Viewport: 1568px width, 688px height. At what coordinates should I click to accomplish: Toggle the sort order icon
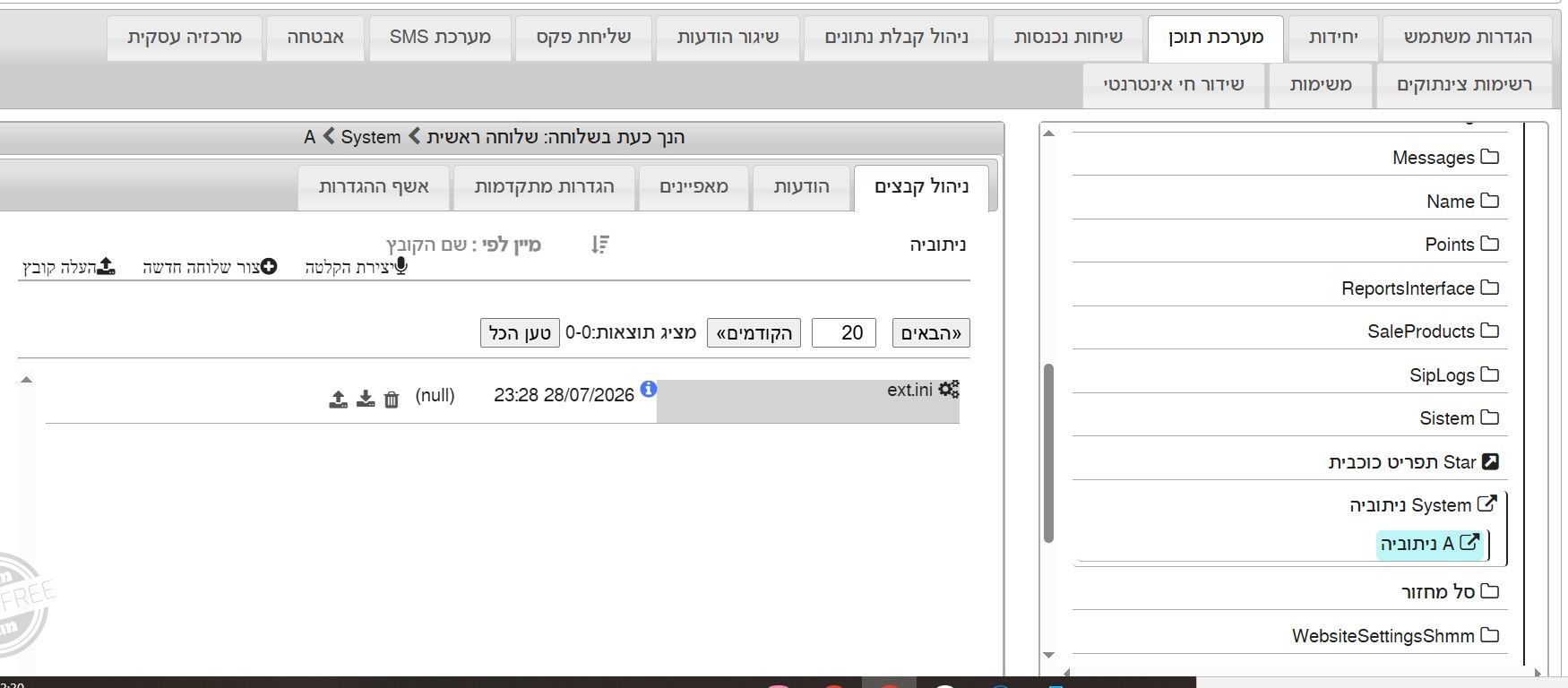600,244
